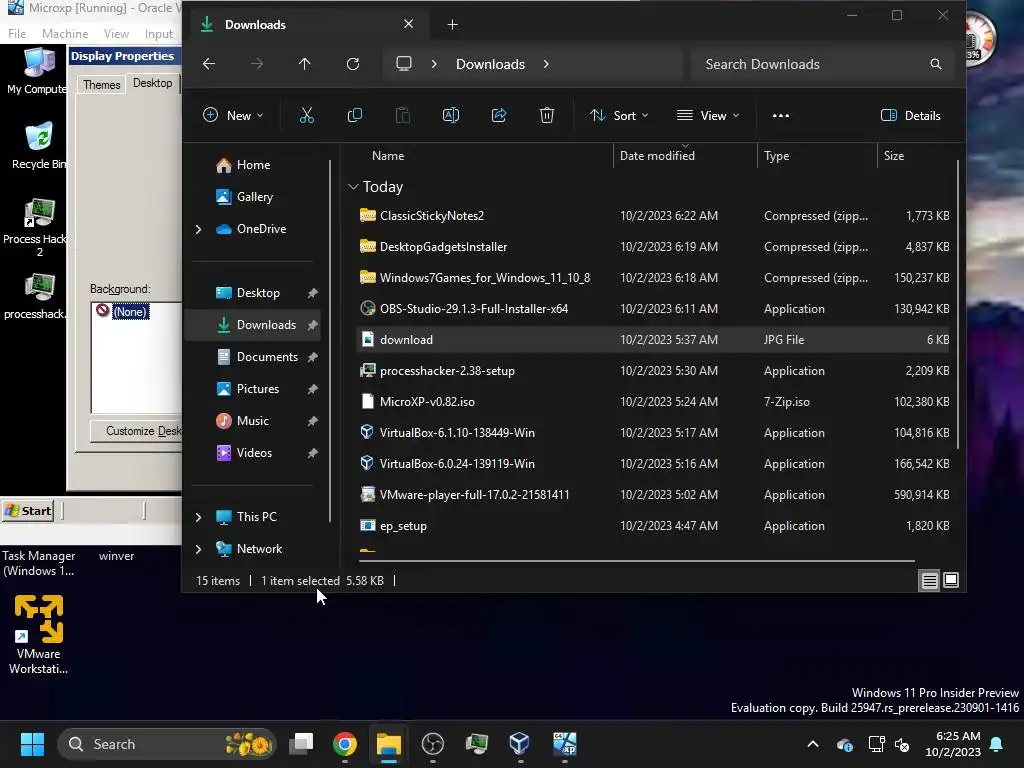Open the Sort dropdown menu

click(619, 116)
